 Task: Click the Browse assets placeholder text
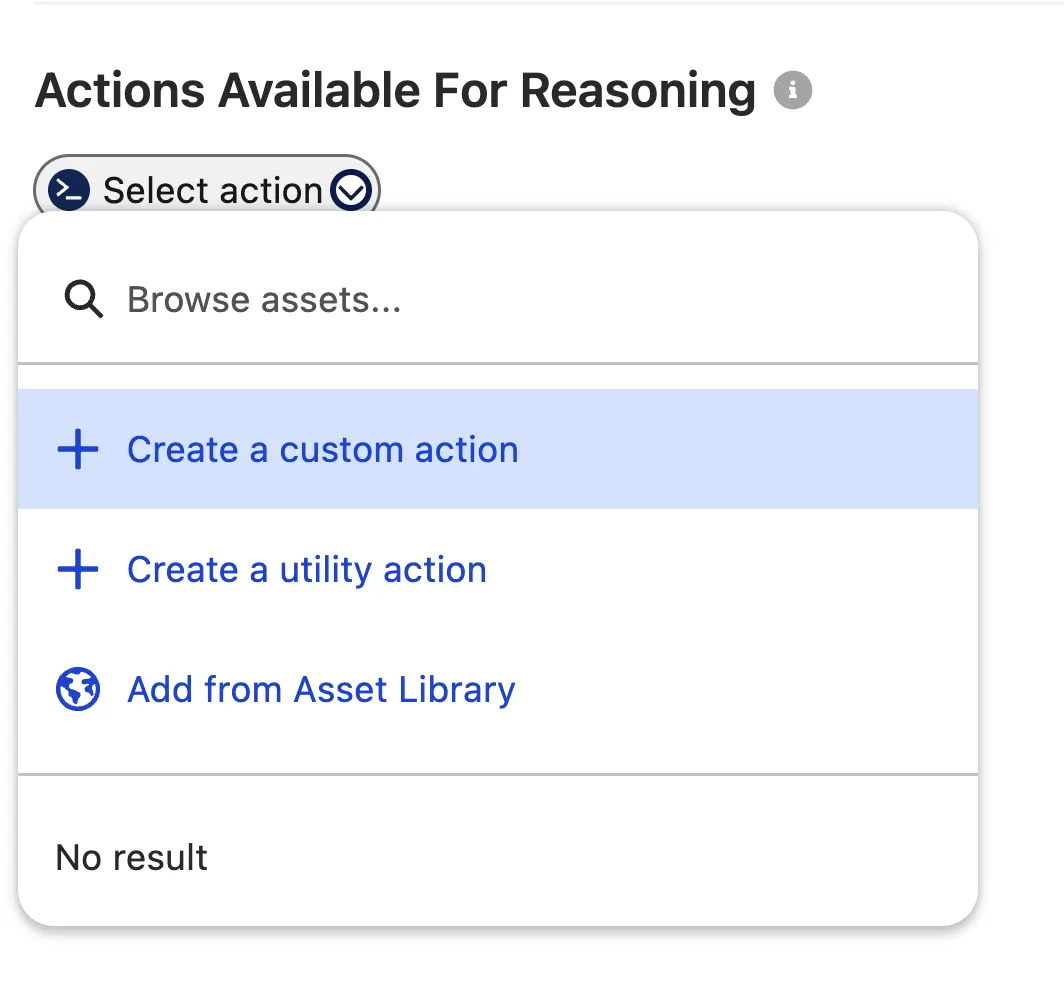(265, 300)
